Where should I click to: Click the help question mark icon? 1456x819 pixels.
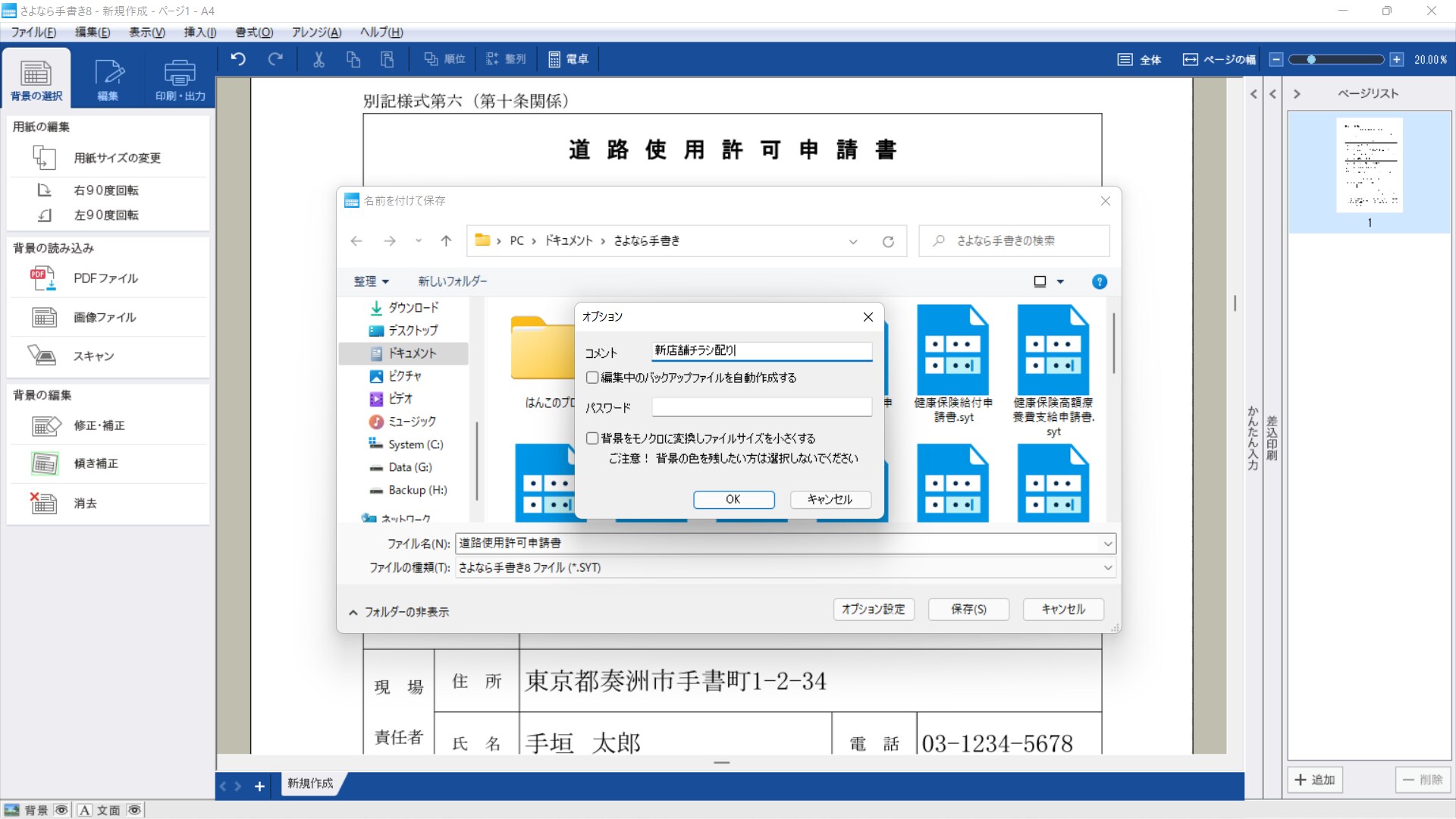point(1099,282)
